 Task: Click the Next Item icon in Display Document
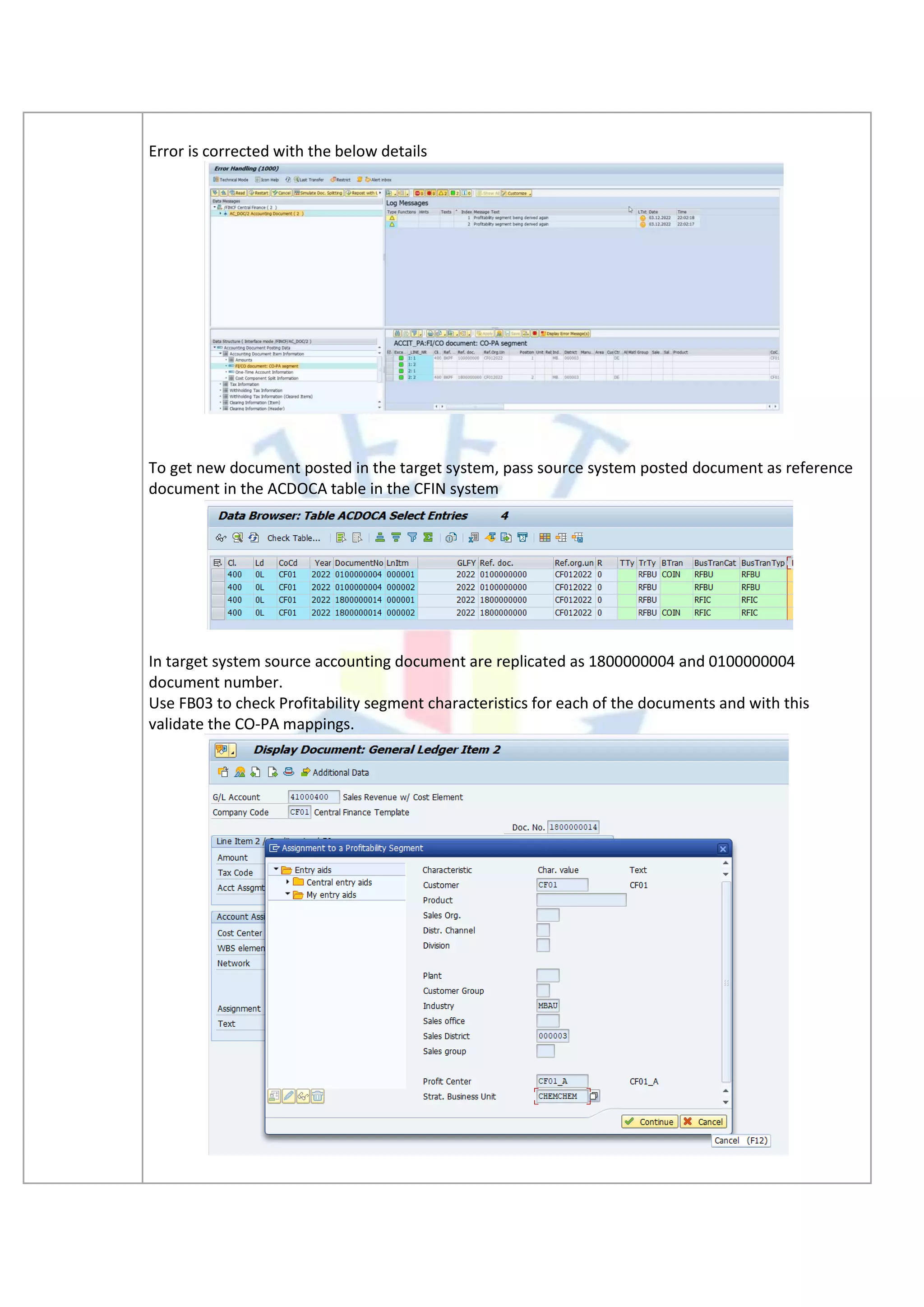point(272,772)
